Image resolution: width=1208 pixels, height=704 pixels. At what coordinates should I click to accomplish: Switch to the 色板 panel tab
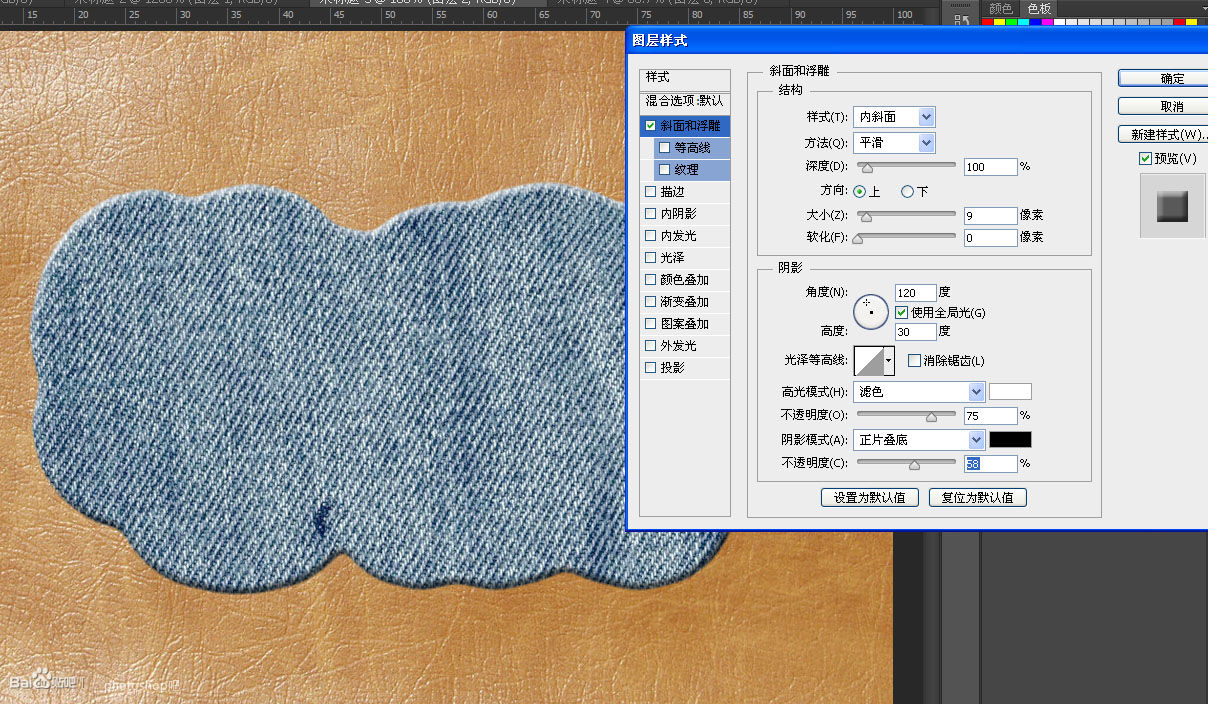click(x=1039, y=8)
